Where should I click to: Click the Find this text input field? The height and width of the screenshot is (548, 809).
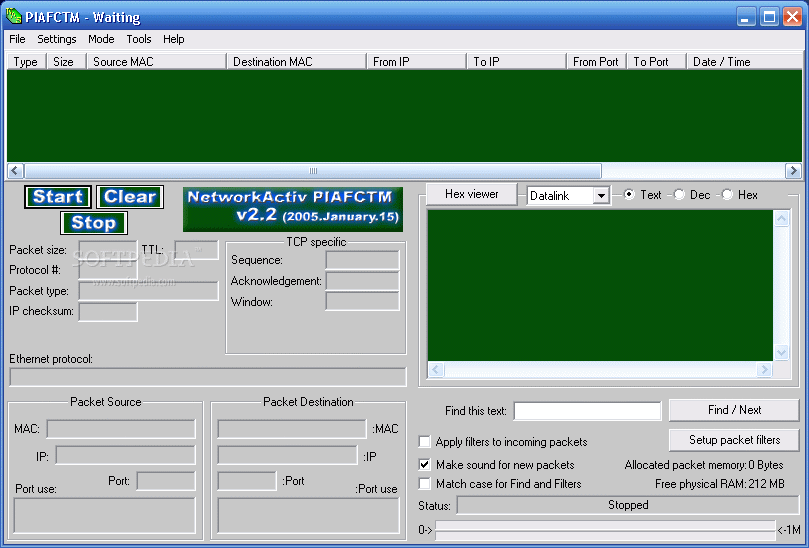588,411
